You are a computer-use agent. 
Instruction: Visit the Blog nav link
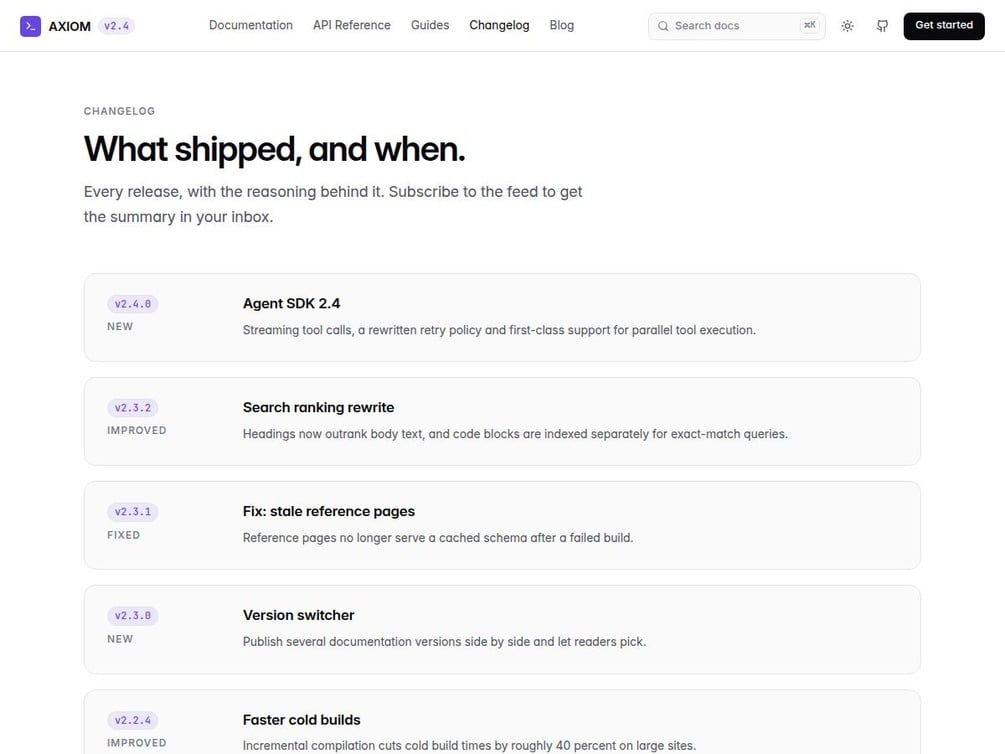(561, 25)
